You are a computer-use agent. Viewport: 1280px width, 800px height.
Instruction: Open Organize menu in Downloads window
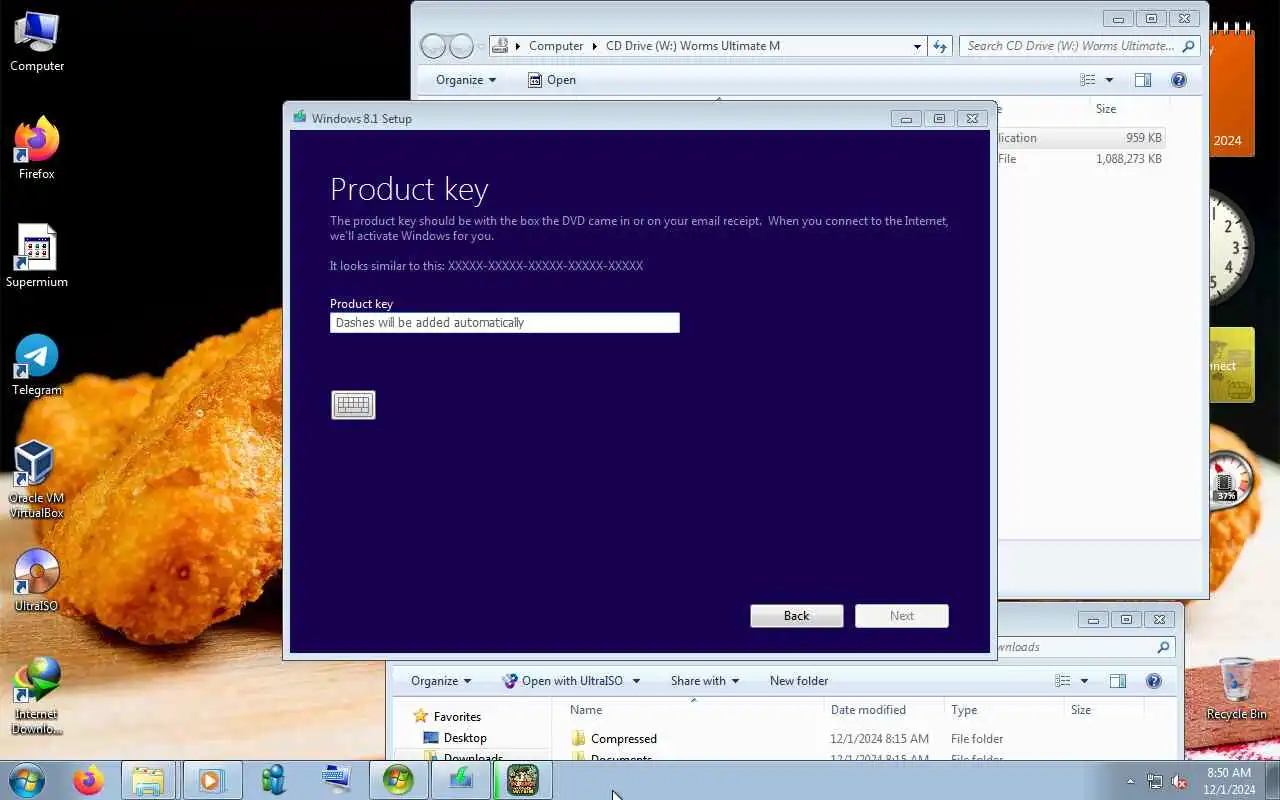[441, 681]
